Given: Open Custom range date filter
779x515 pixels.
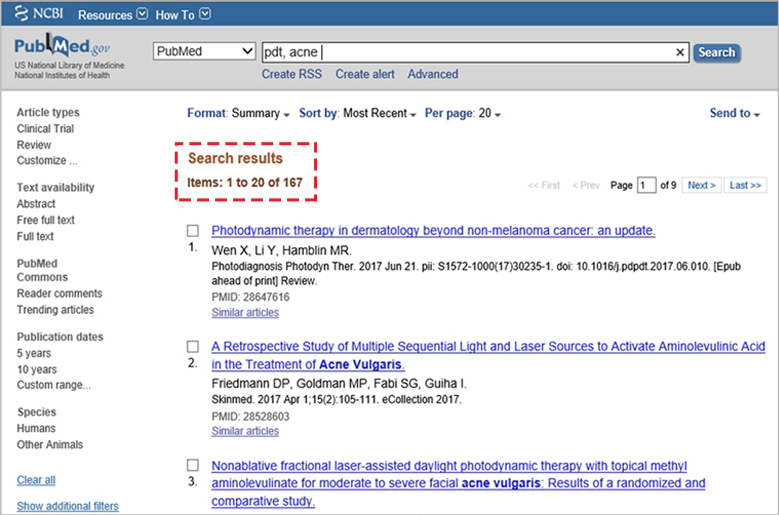Looking at the screenshot, I should click(54, 385).
